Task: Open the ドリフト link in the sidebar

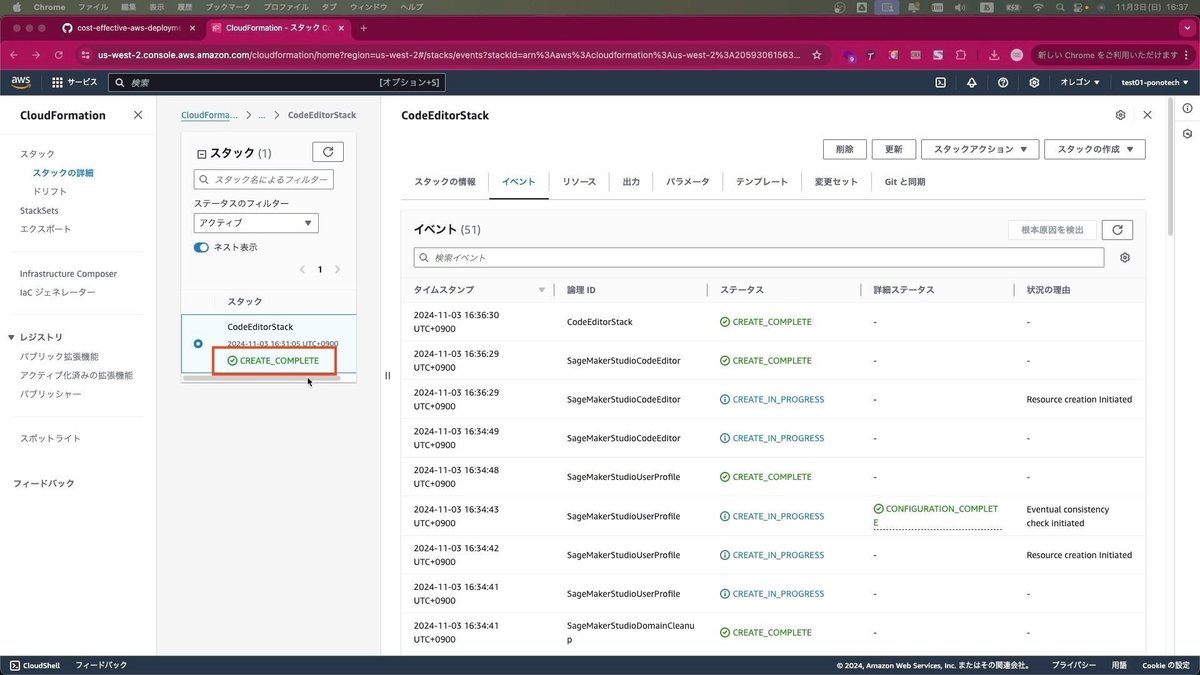Action: click(50, 191)
